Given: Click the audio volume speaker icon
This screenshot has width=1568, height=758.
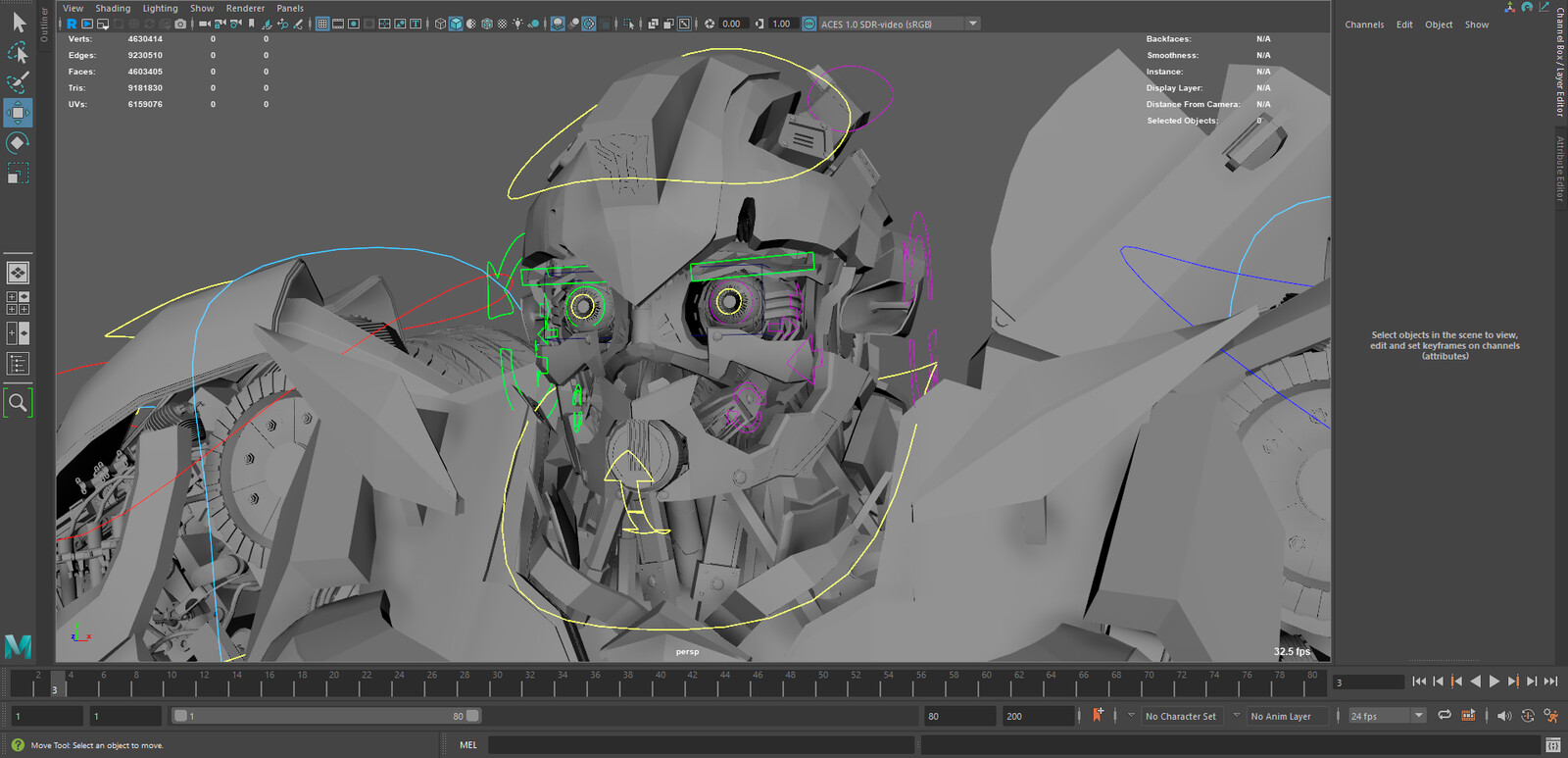Looking at the screenshot, I should point(1504,716).
